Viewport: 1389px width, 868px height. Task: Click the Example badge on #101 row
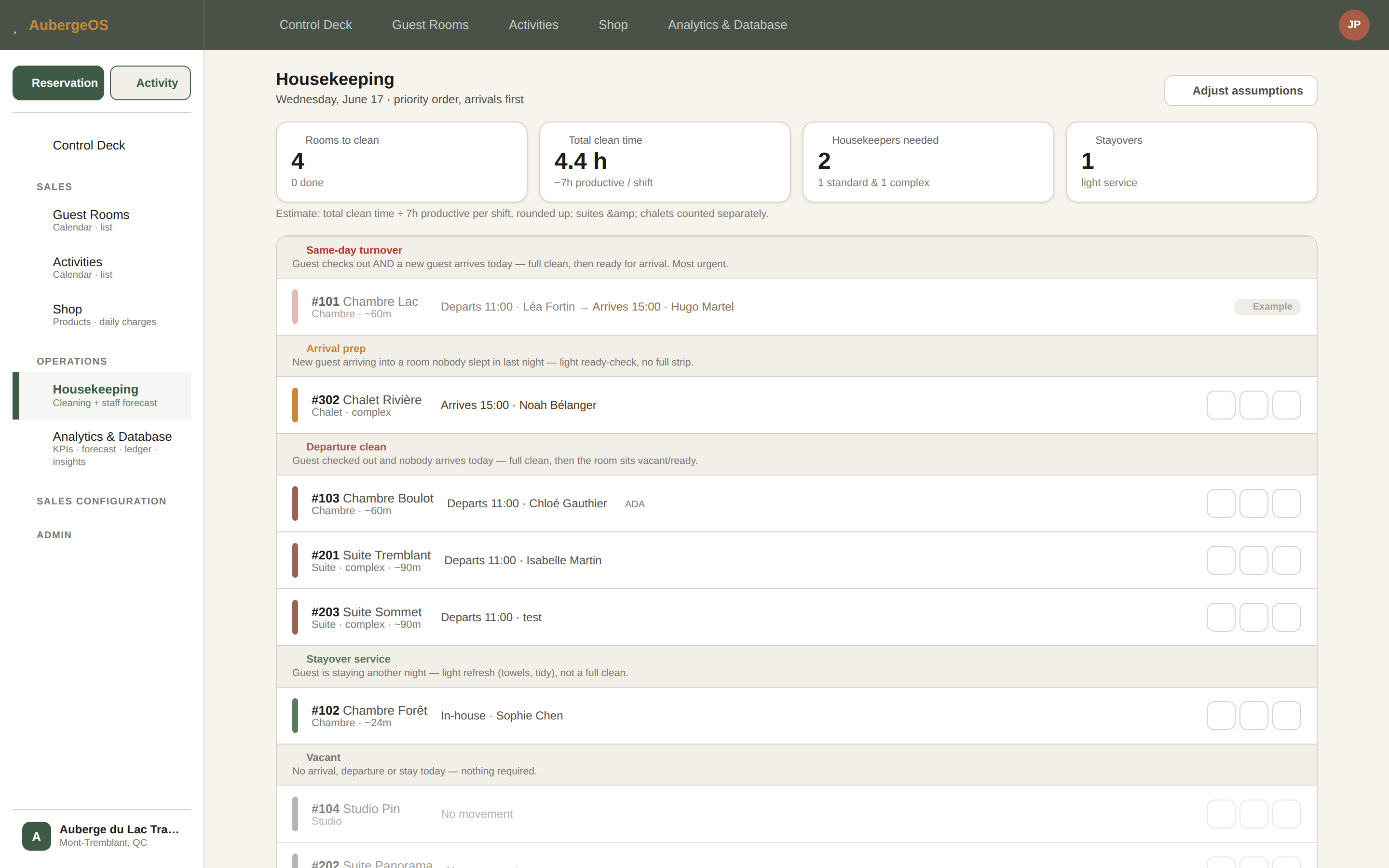pos(1267,307)
